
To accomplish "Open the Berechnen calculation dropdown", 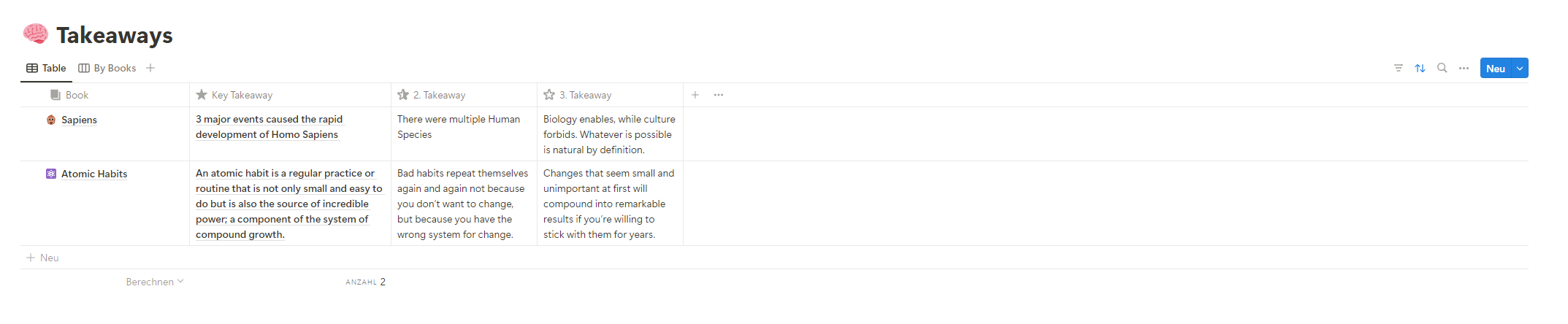I will (154, 282).
